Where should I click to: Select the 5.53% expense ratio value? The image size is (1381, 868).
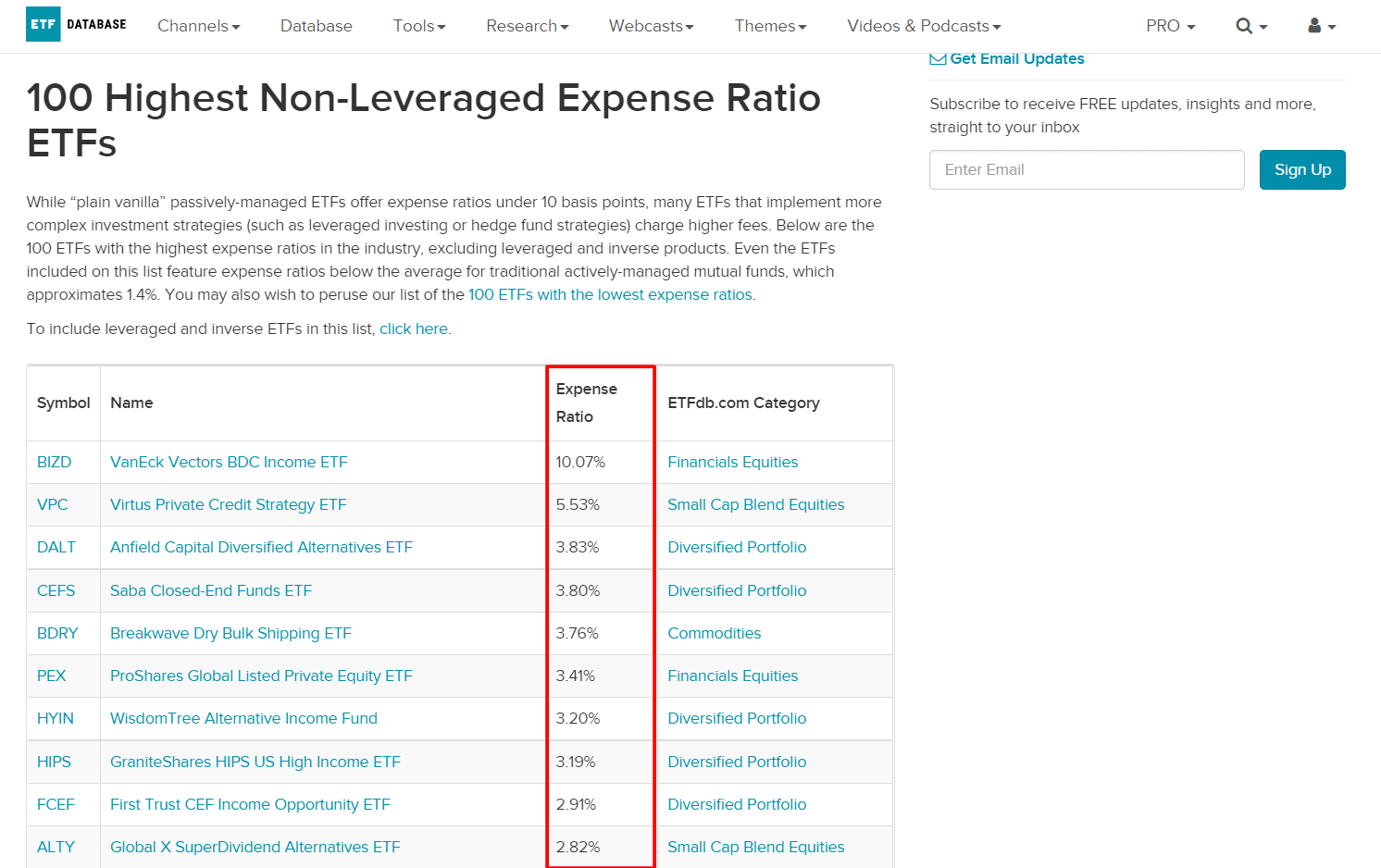pyautogui.click(x=578, y=504)
